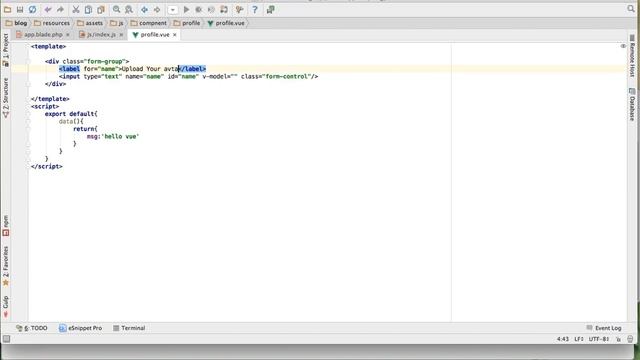Click the 4:43 caret position indicator
Screen dimensions: 640x360
[x=563, y=339]
